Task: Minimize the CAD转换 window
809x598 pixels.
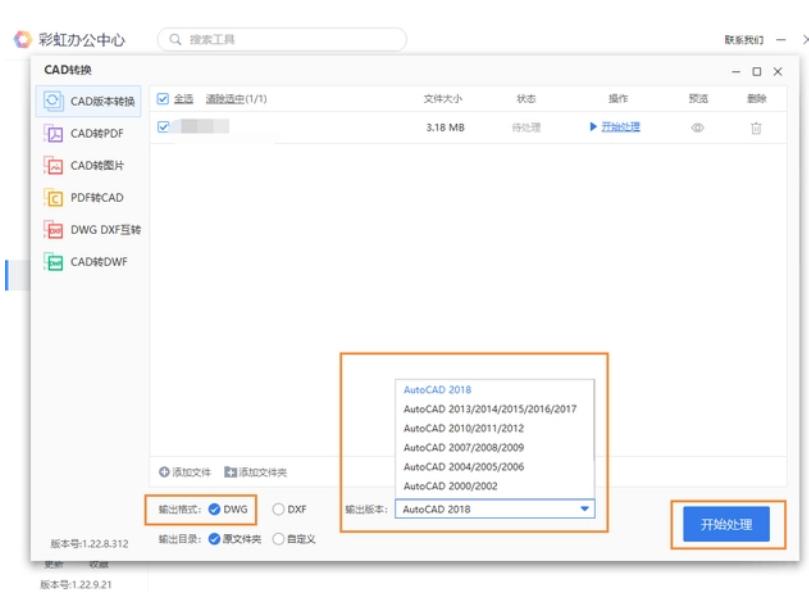Action: pos(736,72)
